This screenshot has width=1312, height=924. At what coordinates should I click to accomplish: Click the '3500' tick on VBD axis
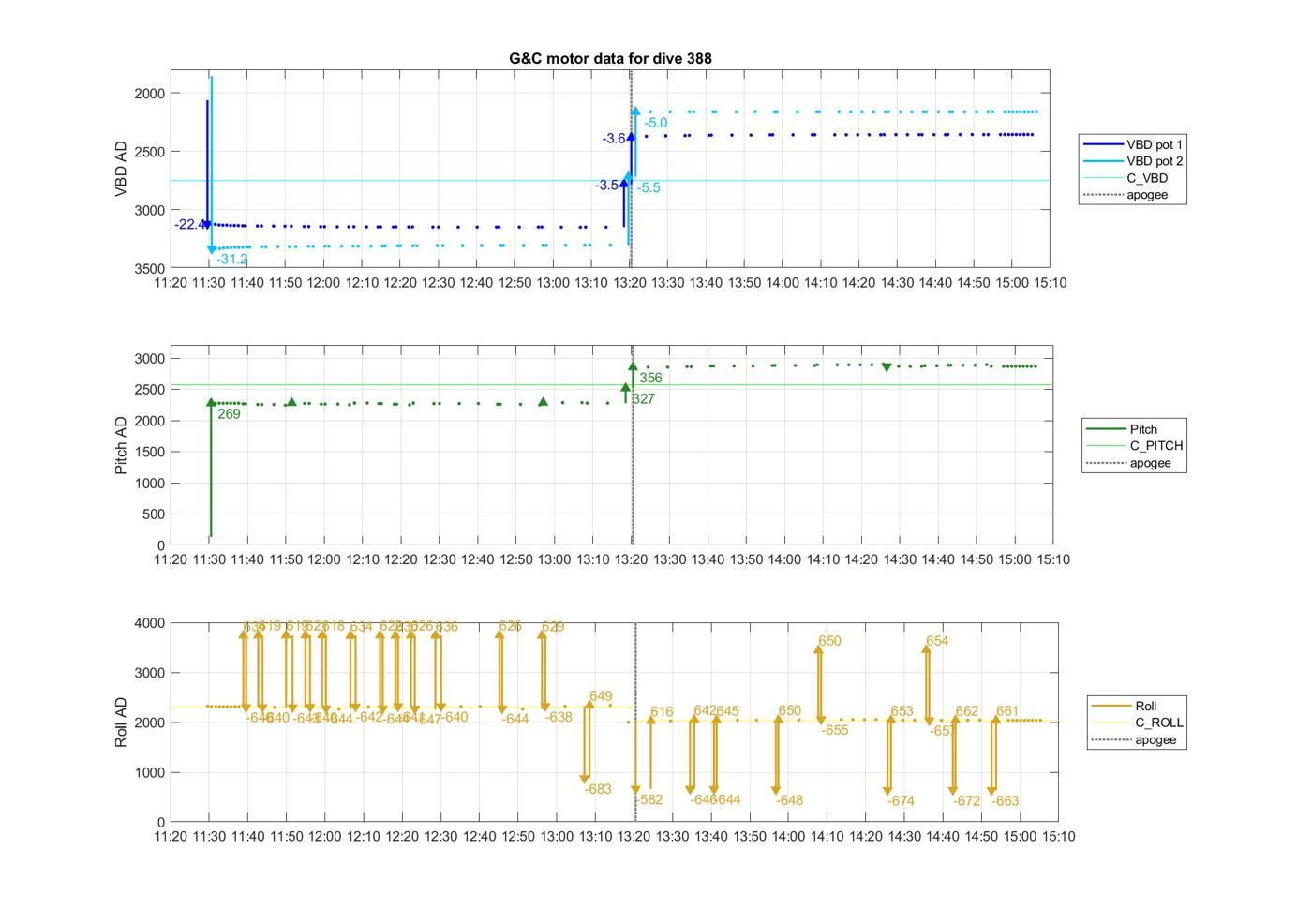150,268
